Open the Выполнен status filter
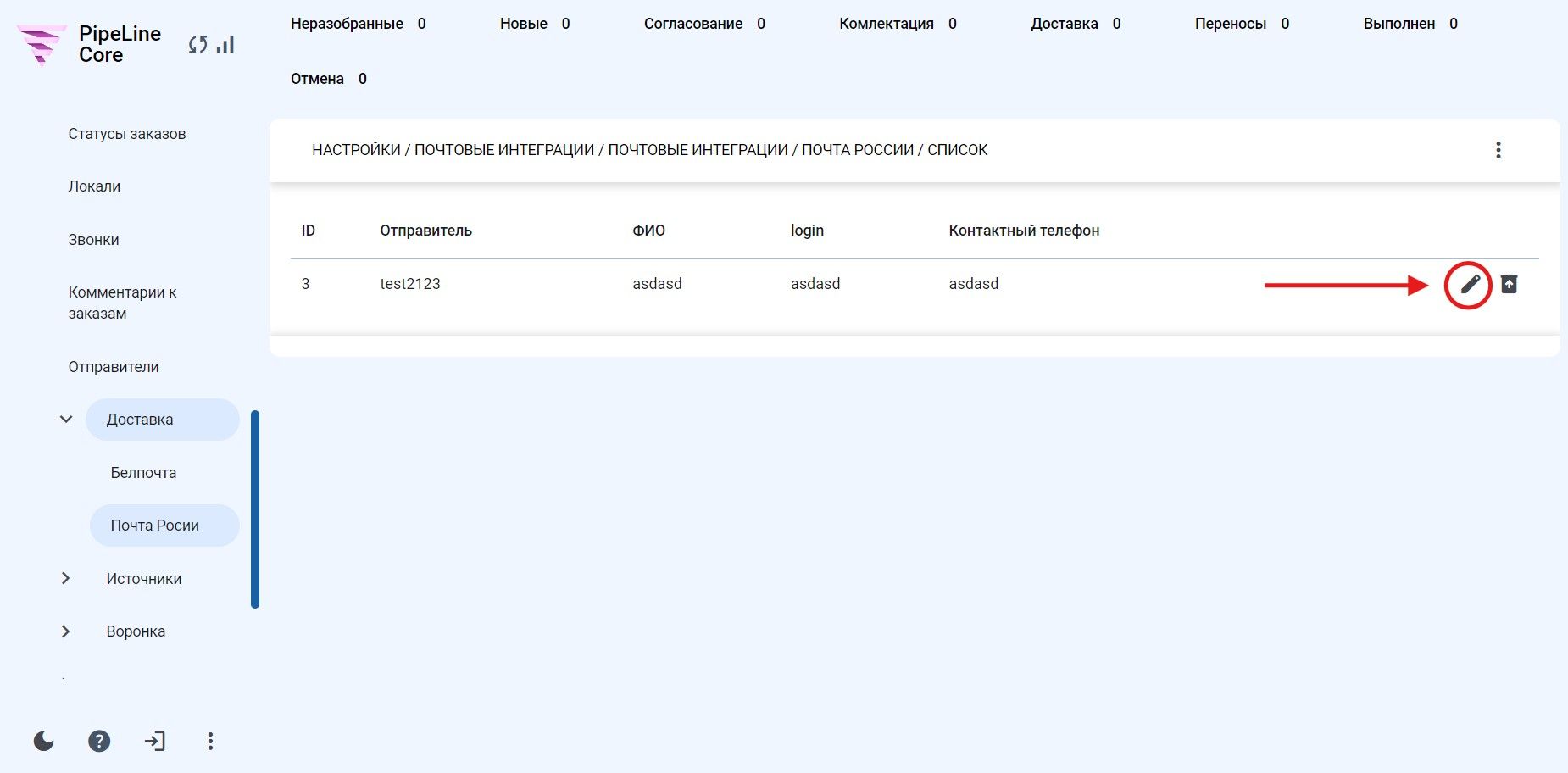Screen dimensions: 1568x773 coord(1410,24)
